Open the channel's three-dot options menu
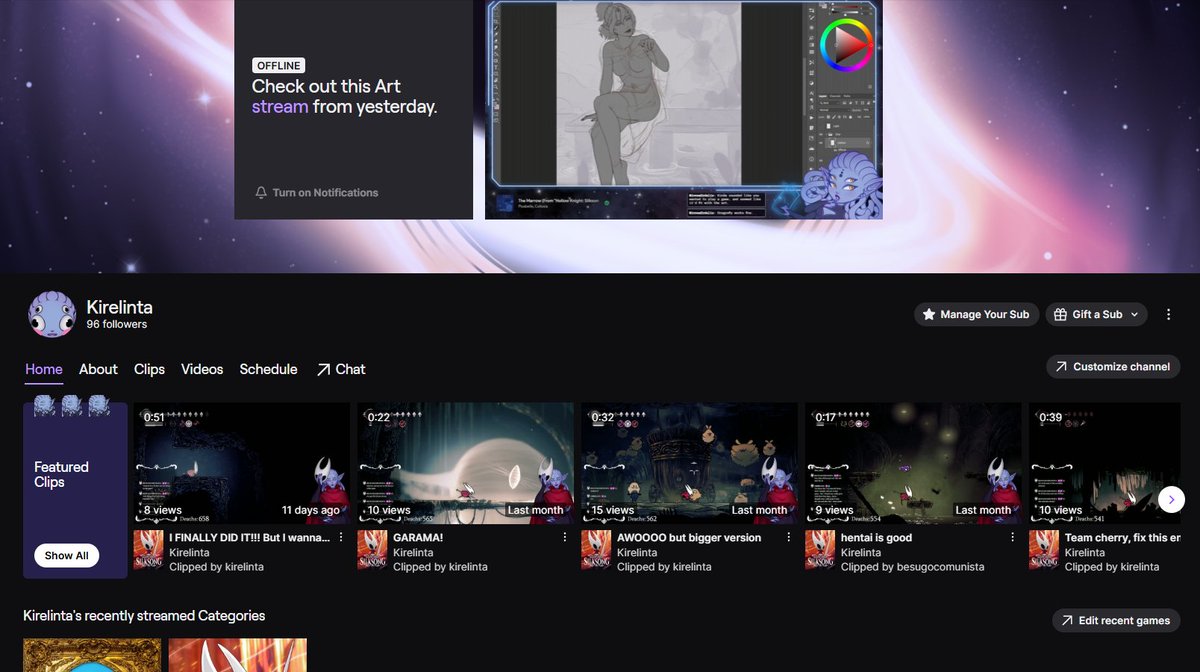1200x672 pixels. click(x=1168, y=314)
